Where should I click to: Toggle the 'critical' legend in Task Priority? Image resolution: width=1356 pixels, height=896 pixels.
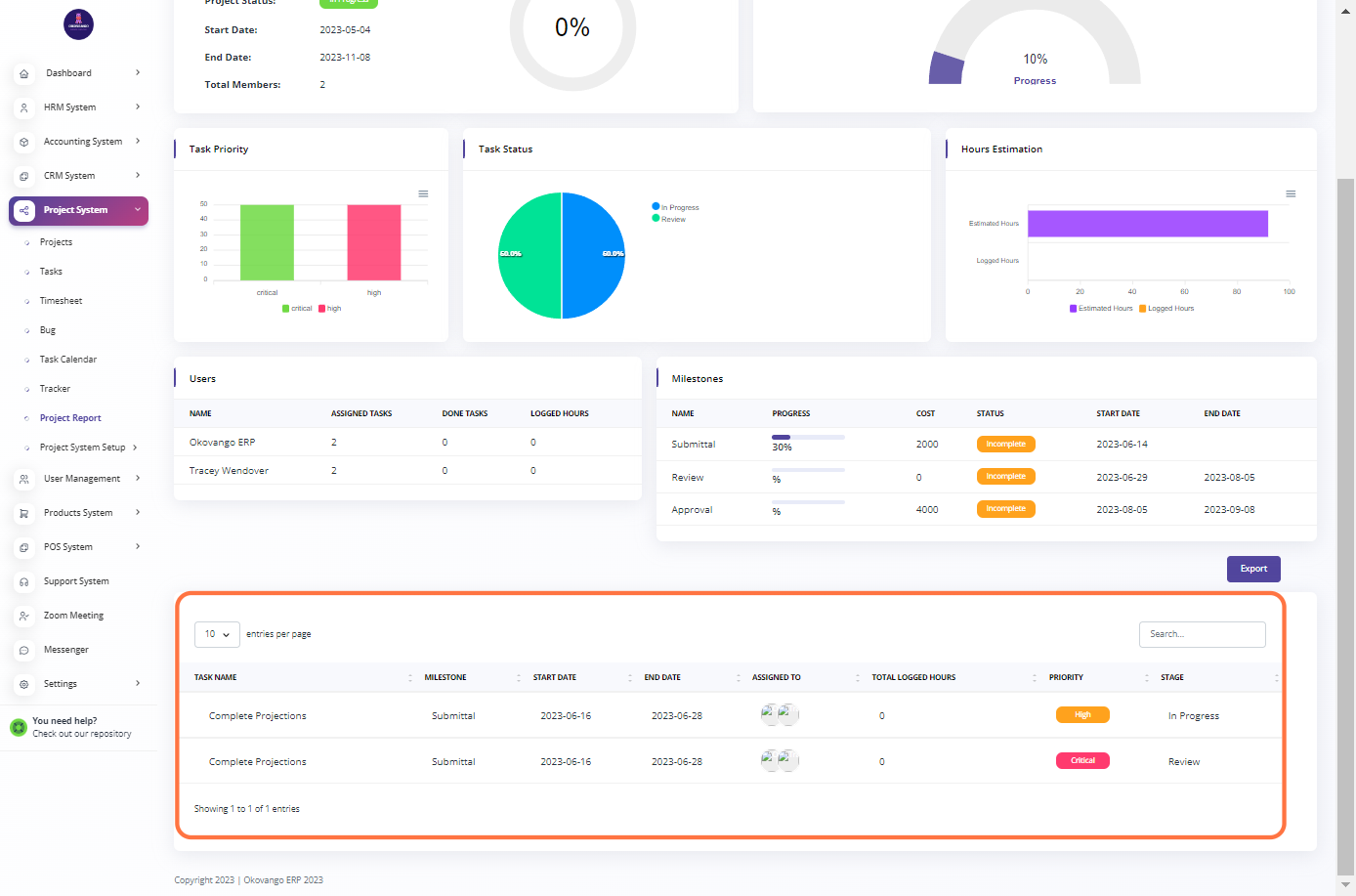(x=297, y=309)
